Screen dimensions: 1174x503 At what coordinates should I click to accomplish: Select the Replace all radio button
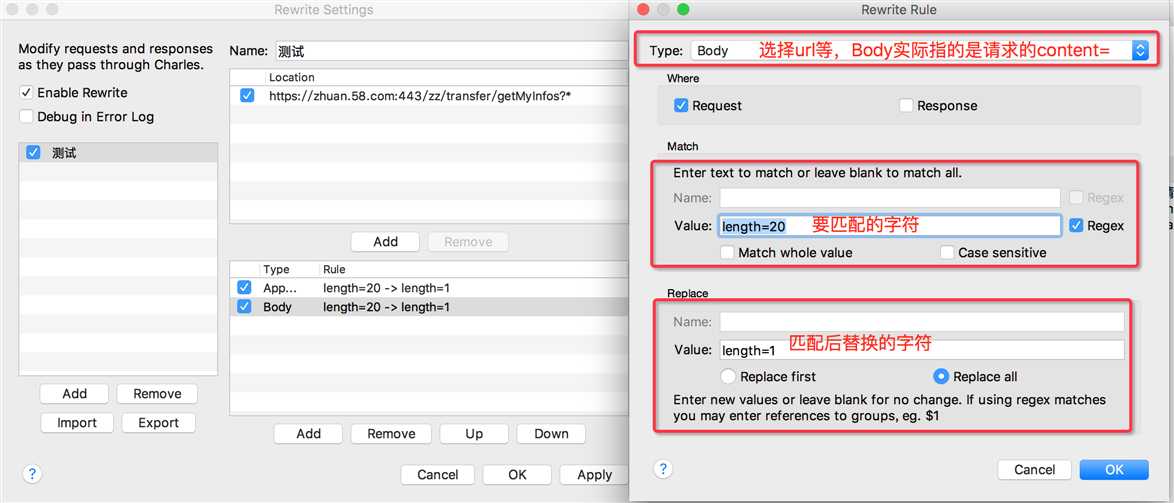tap(940, 377)
